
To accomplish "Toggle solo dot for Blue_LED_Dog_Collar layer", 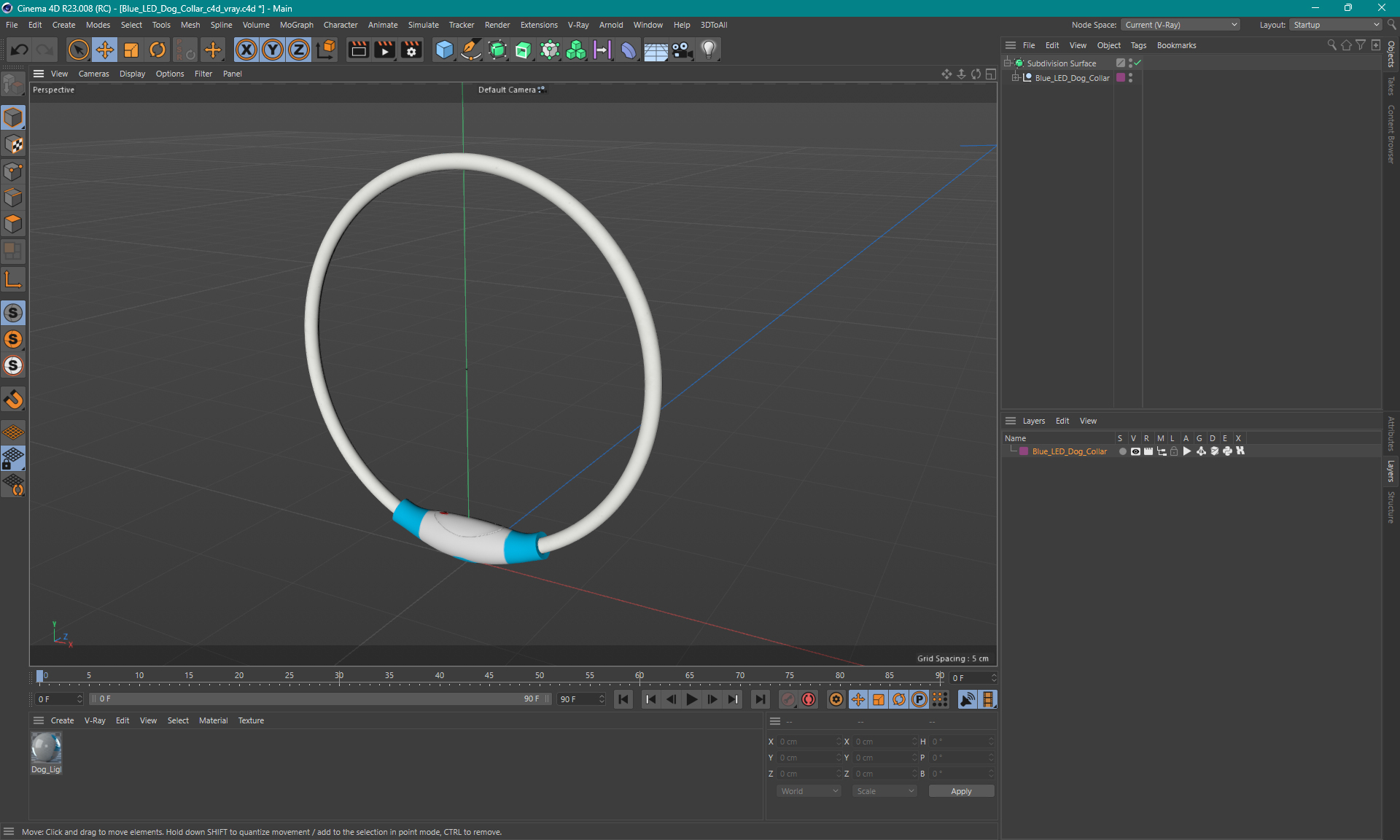I will pyautogui.click(x=1123, y=451).
